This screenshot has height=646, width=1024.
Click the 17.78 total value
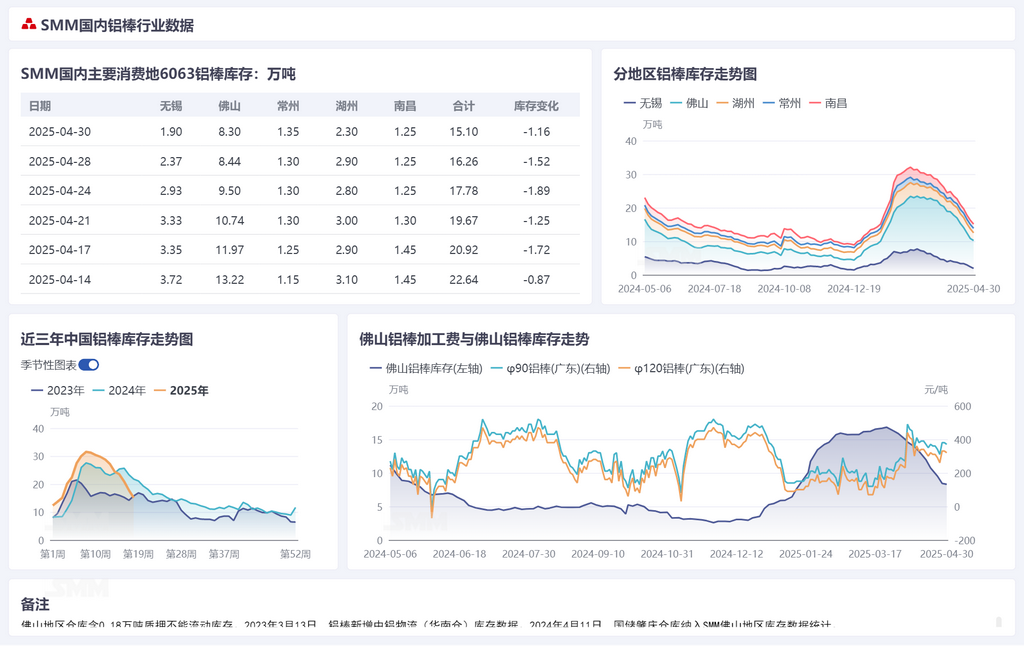464,191
